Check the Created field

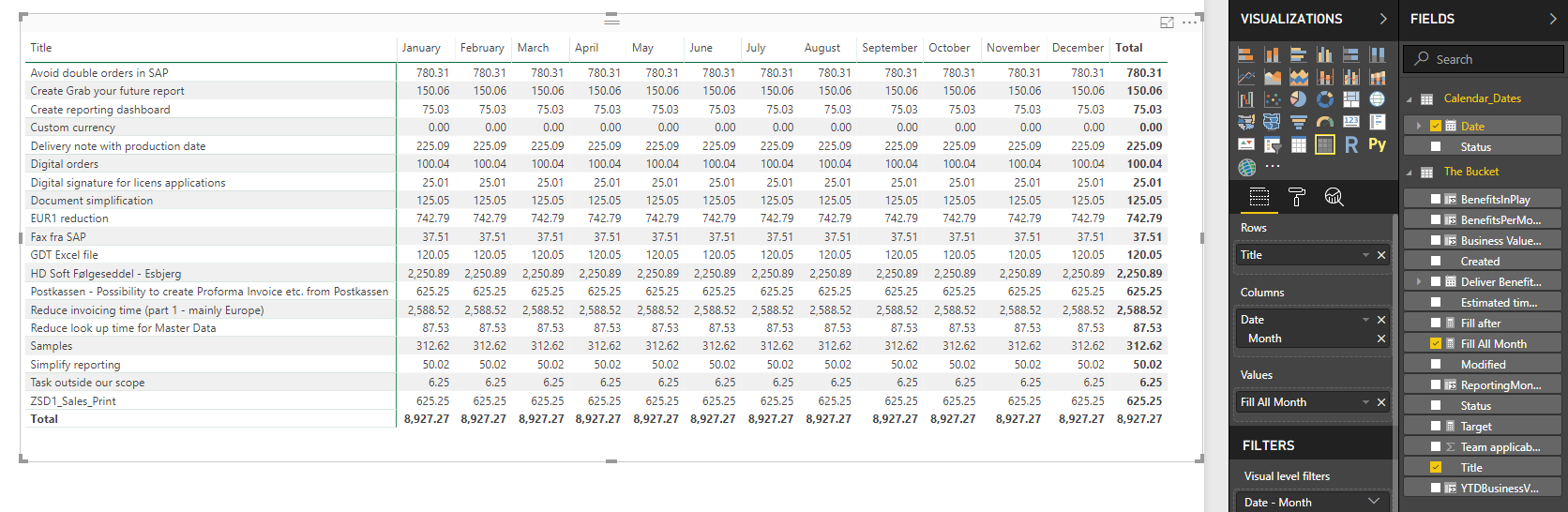1436,261
